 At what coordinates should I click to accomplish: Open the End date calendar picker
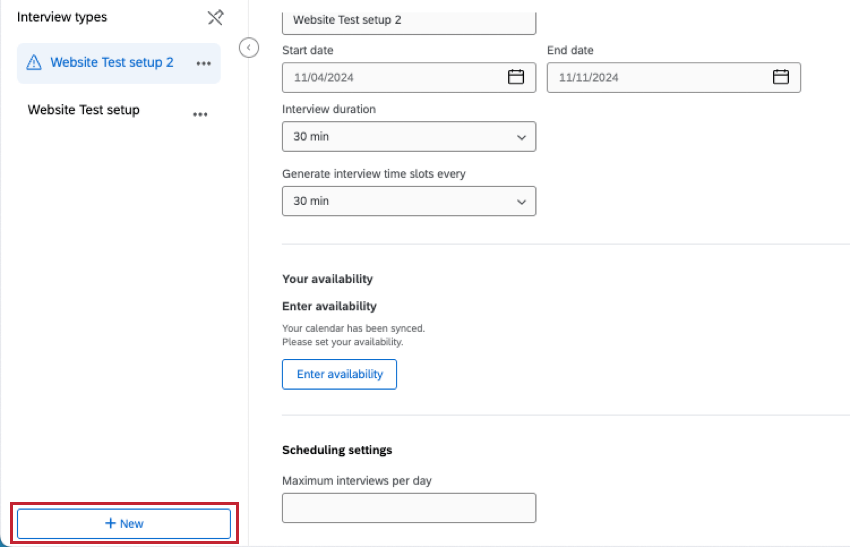click(781, 77)
